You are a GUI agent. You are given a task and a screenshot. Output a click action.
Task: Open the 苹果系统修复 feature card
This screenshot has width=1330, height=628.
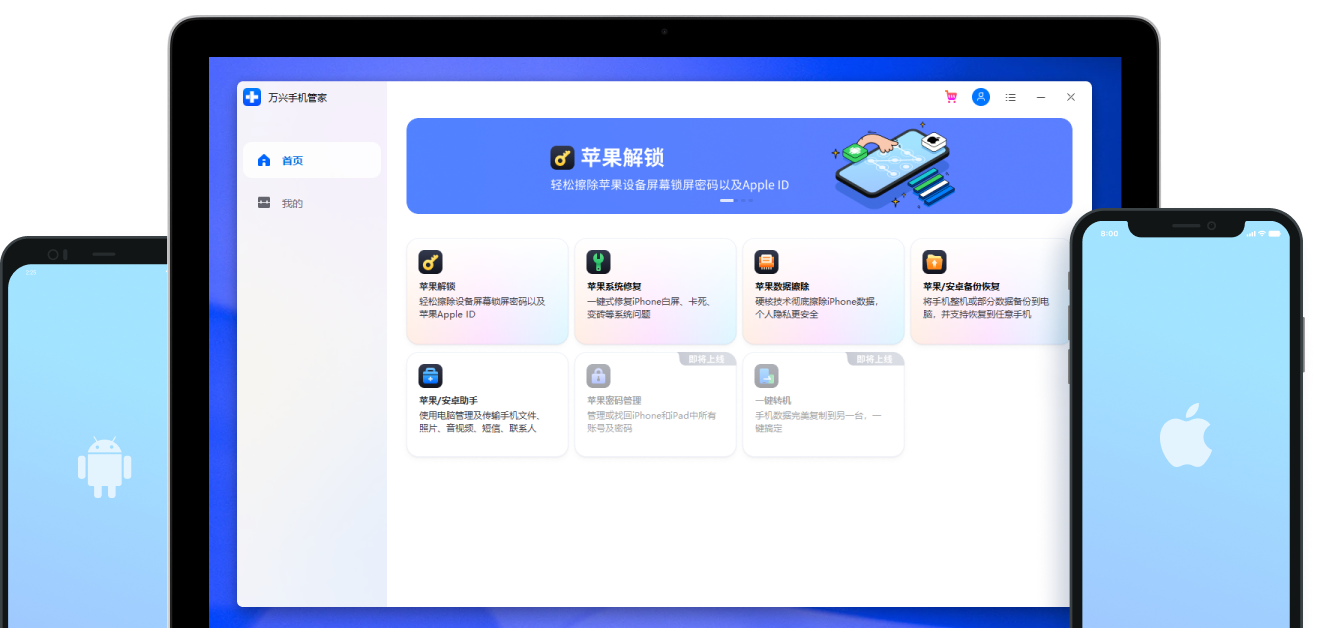tap(655, 291)
